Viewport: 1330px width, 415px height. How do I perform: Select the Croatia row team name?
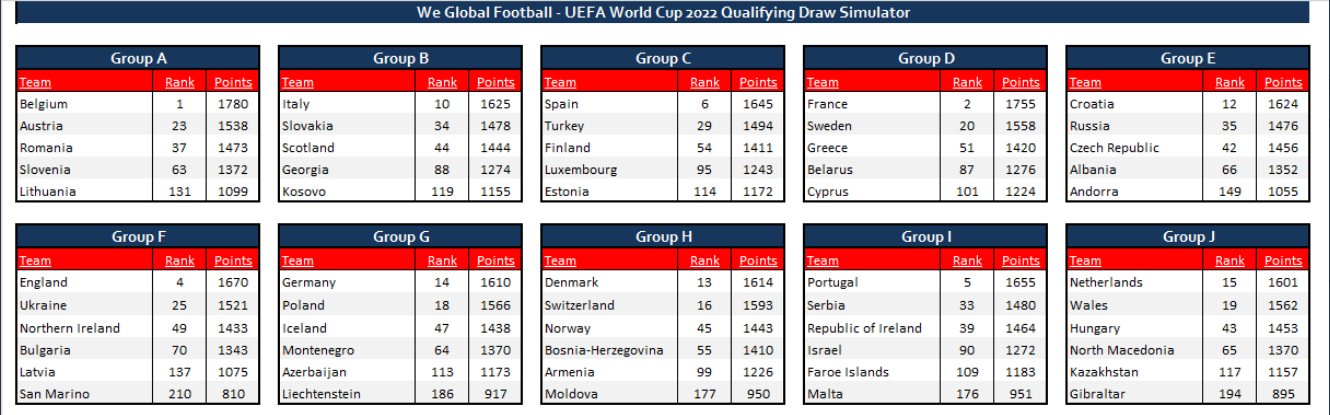tap(1092, 104)
